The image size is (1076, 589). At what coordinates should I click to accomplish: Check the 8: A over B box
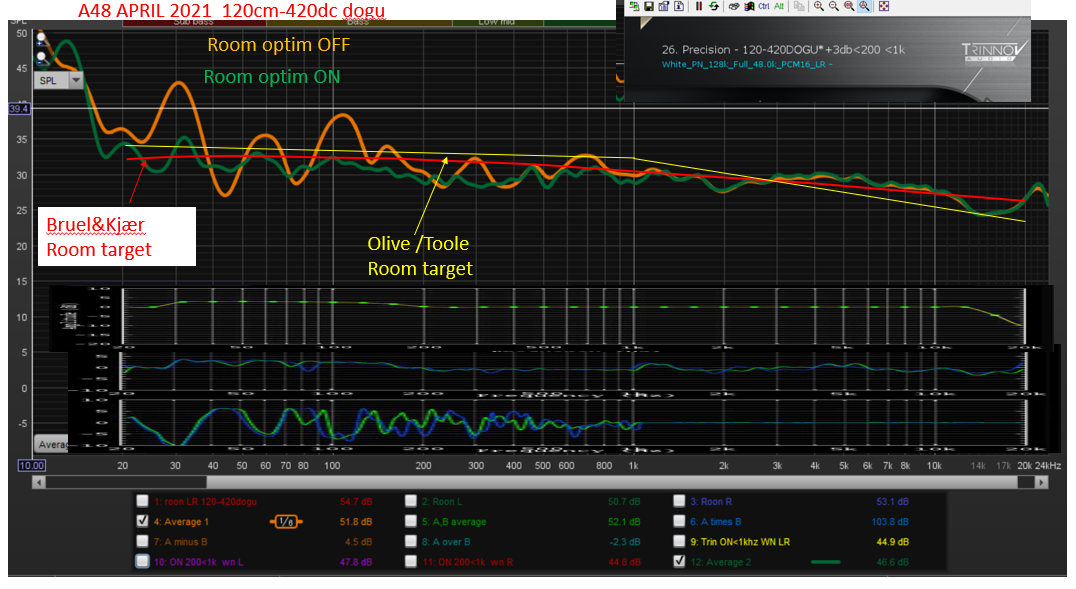click(x=410, y=540)
